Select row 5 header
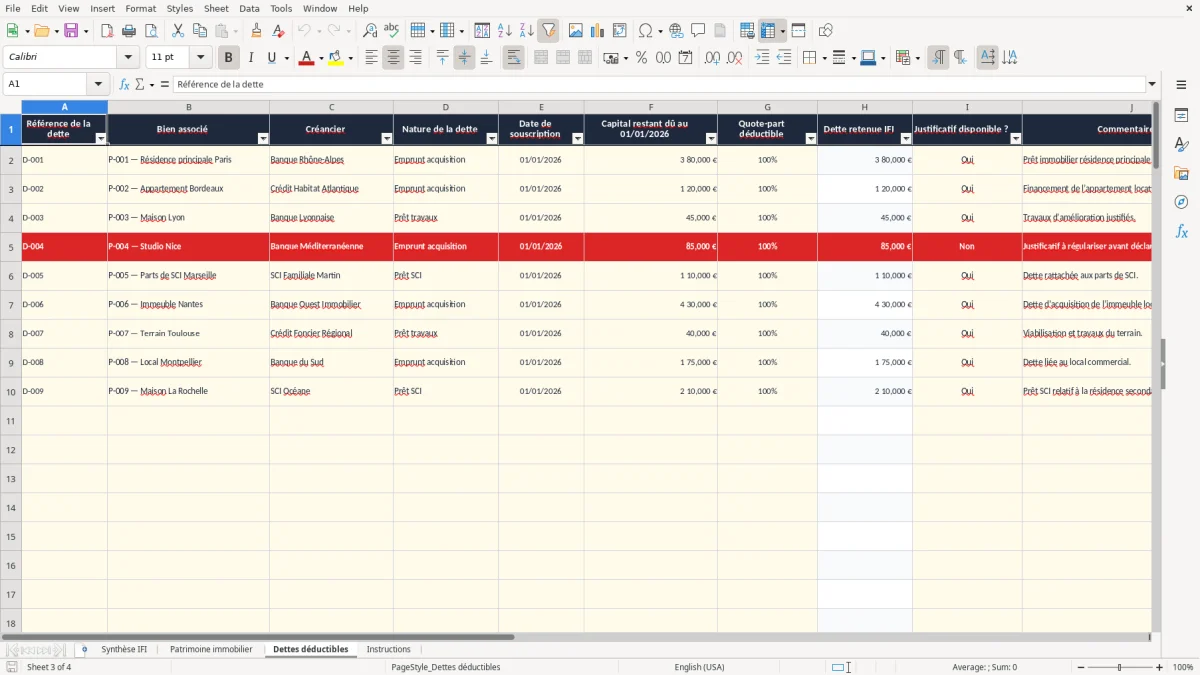Screen dimensions: 1200x675 [11, 247]
